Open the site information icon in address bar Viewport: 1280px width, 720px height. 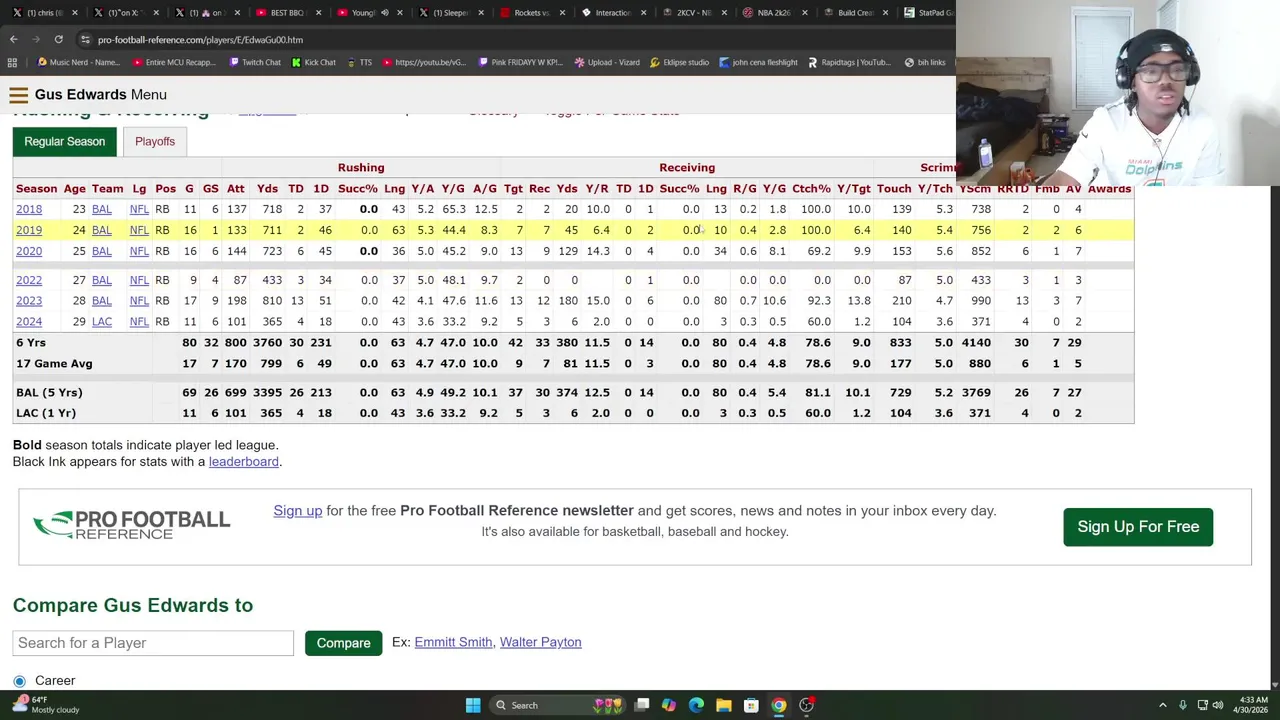coord(85,39)
